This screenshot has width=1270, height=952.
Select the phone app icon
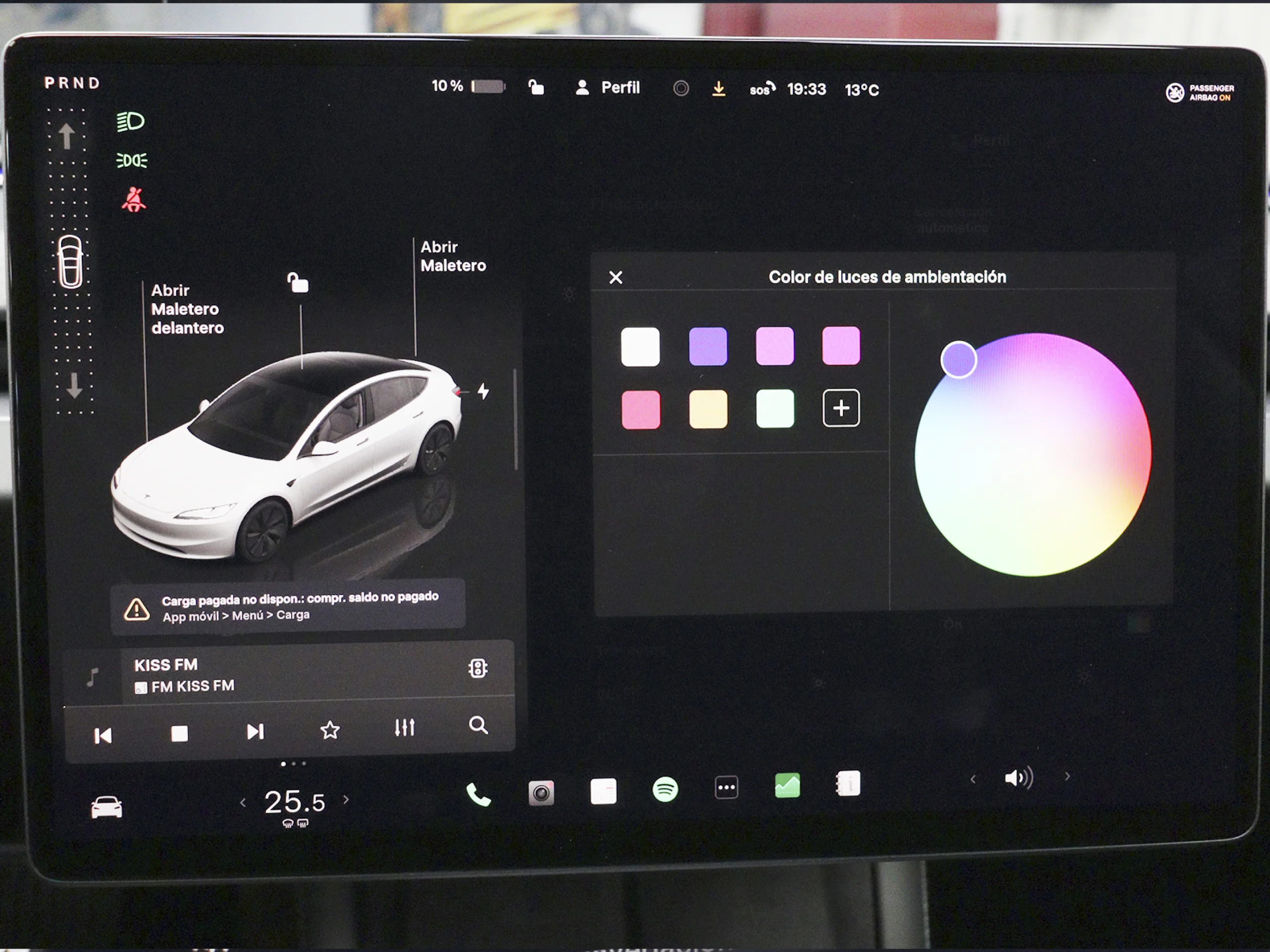478,795
